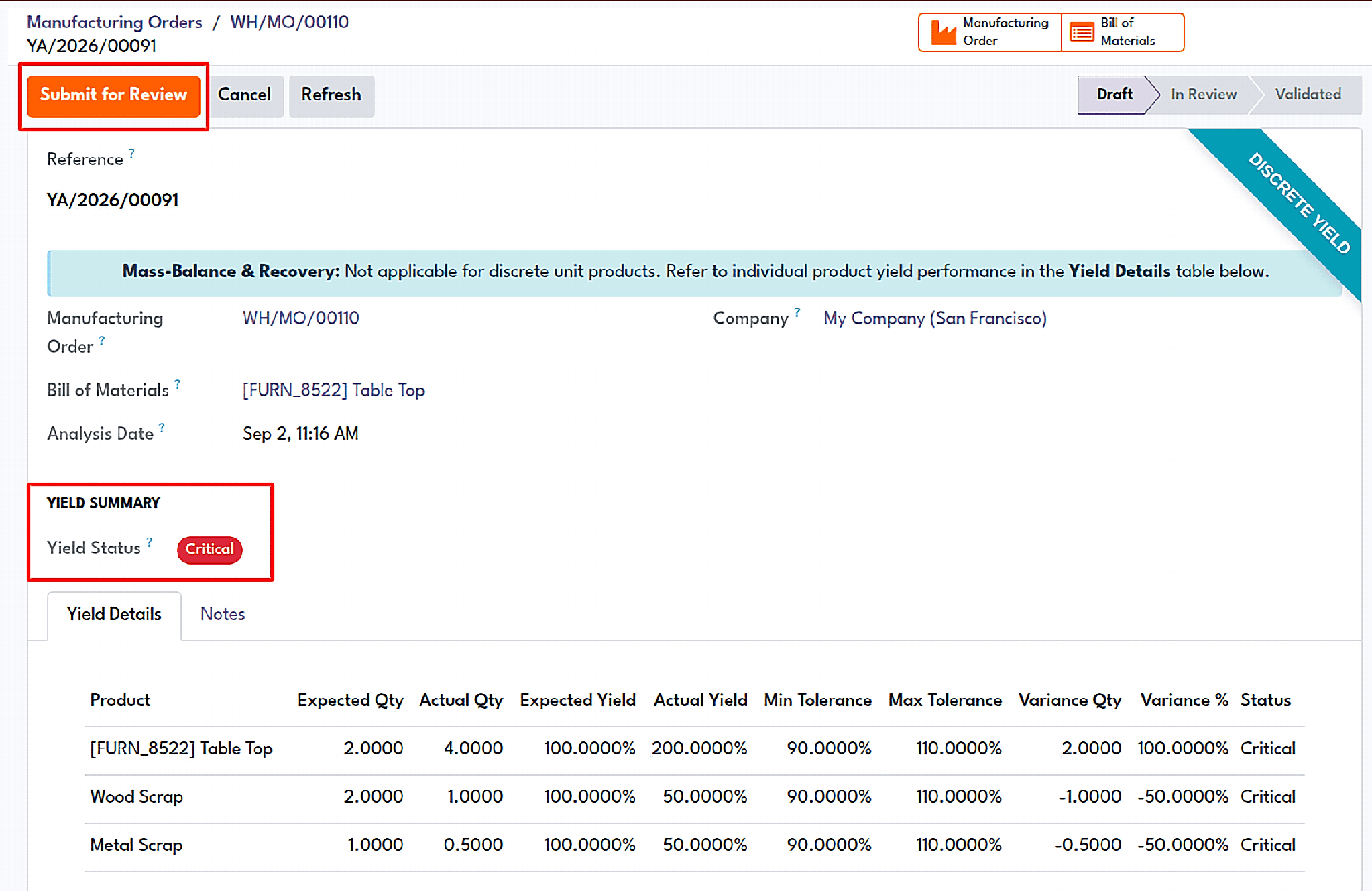This screenshot has width=1372, height=891.
Task: Sort by Product column header
Action: point(120,701)
